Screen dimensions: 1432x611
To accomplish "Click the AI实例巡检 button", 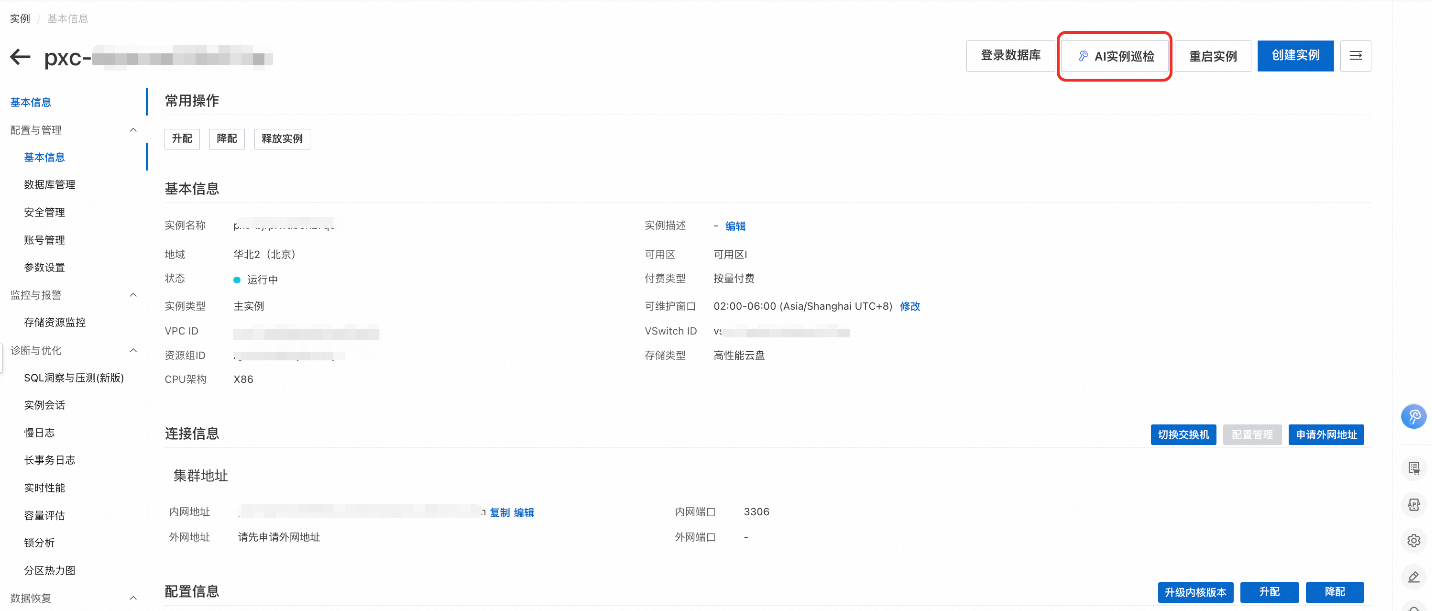I will 1115,56.
